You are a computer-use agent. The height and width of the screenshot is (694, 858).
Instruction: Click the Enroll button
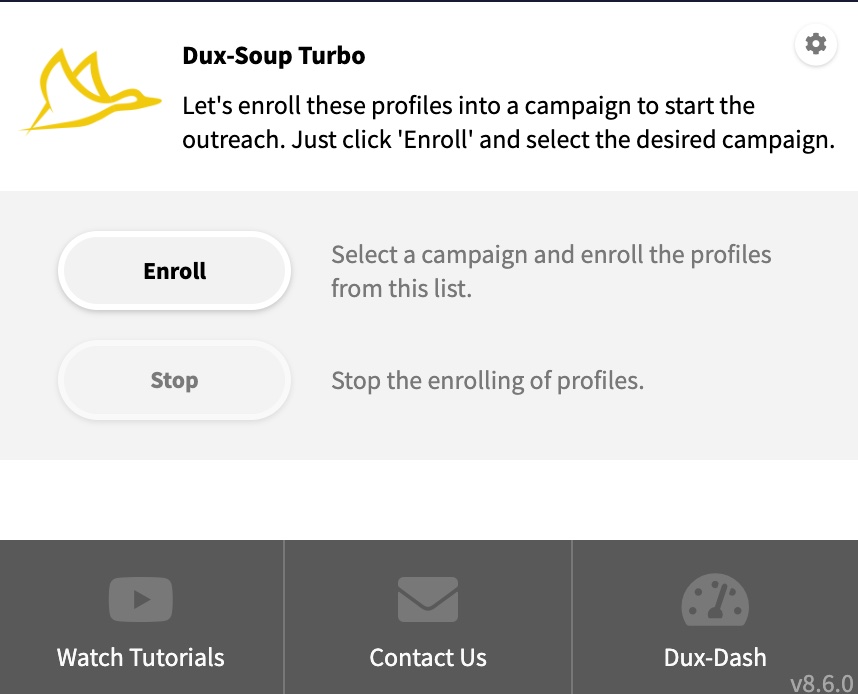click(x=174, y=270)
